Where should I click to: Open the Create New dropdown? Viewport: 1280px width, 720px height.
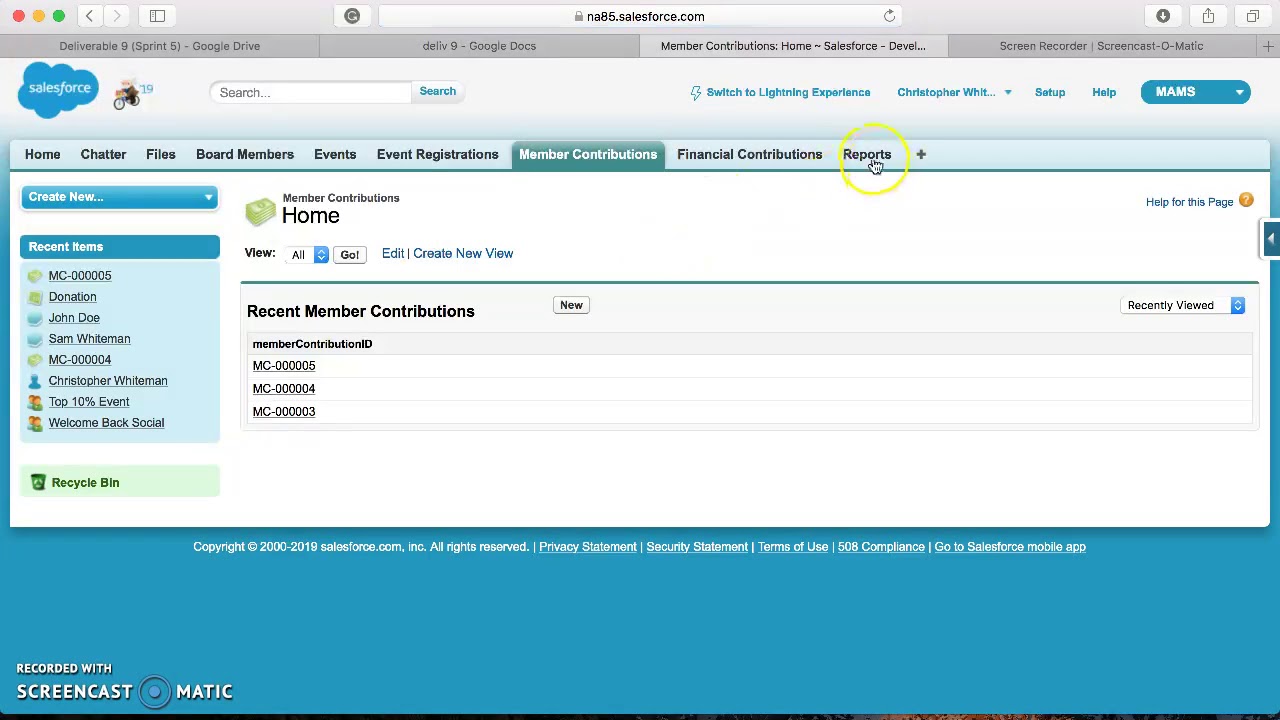pos(119,197)
